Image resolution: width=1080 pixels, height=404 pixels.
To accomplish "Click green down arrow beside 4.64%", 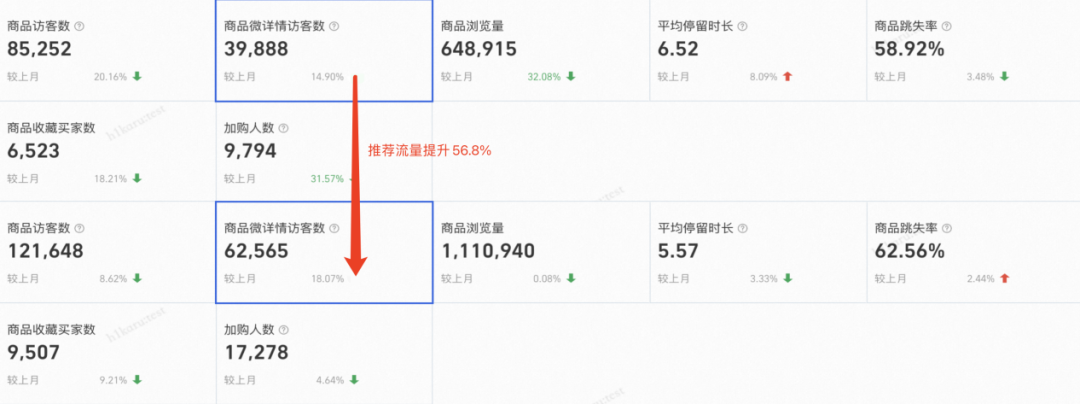I will pyautogui.click(x=354, y=379).
